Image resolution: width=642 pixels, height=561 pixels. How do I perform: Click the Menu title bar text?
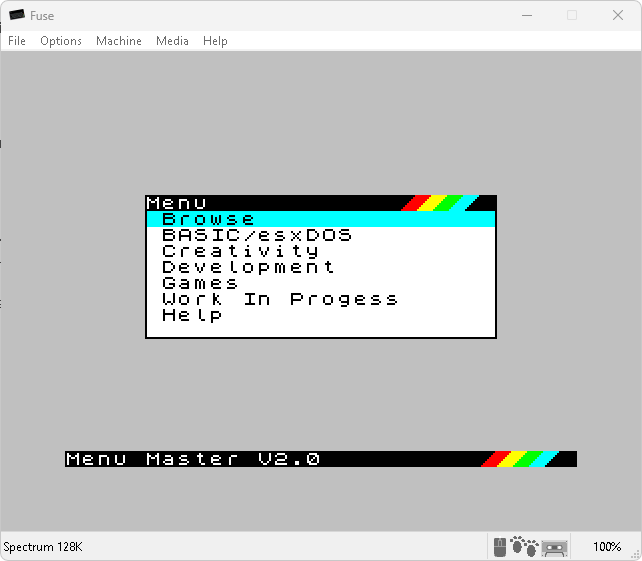click(x=177, y=203)
